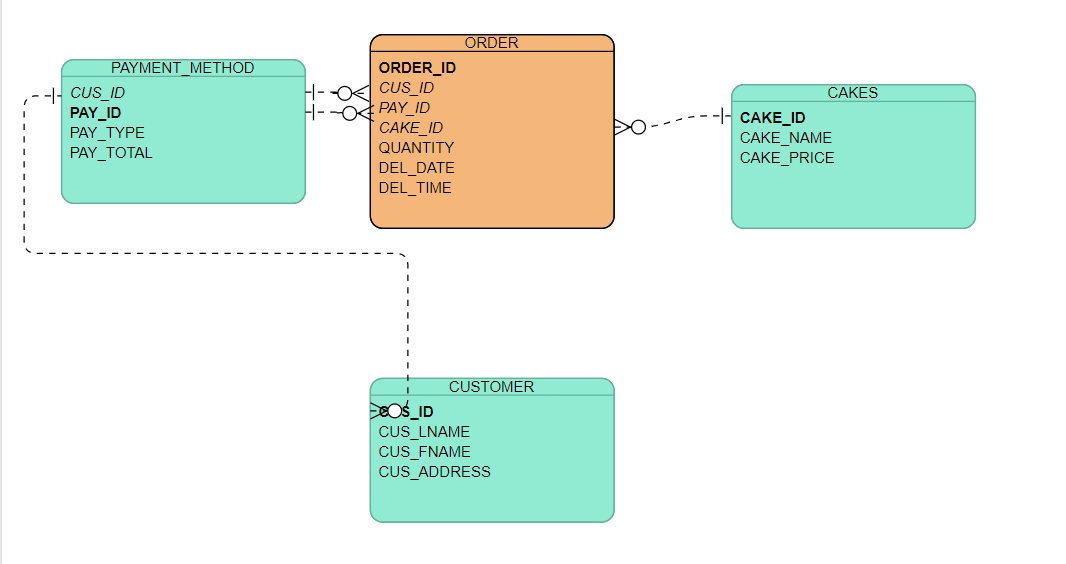Select CAKE_ID foreign key in ORDER

click(x=411, y=128)
